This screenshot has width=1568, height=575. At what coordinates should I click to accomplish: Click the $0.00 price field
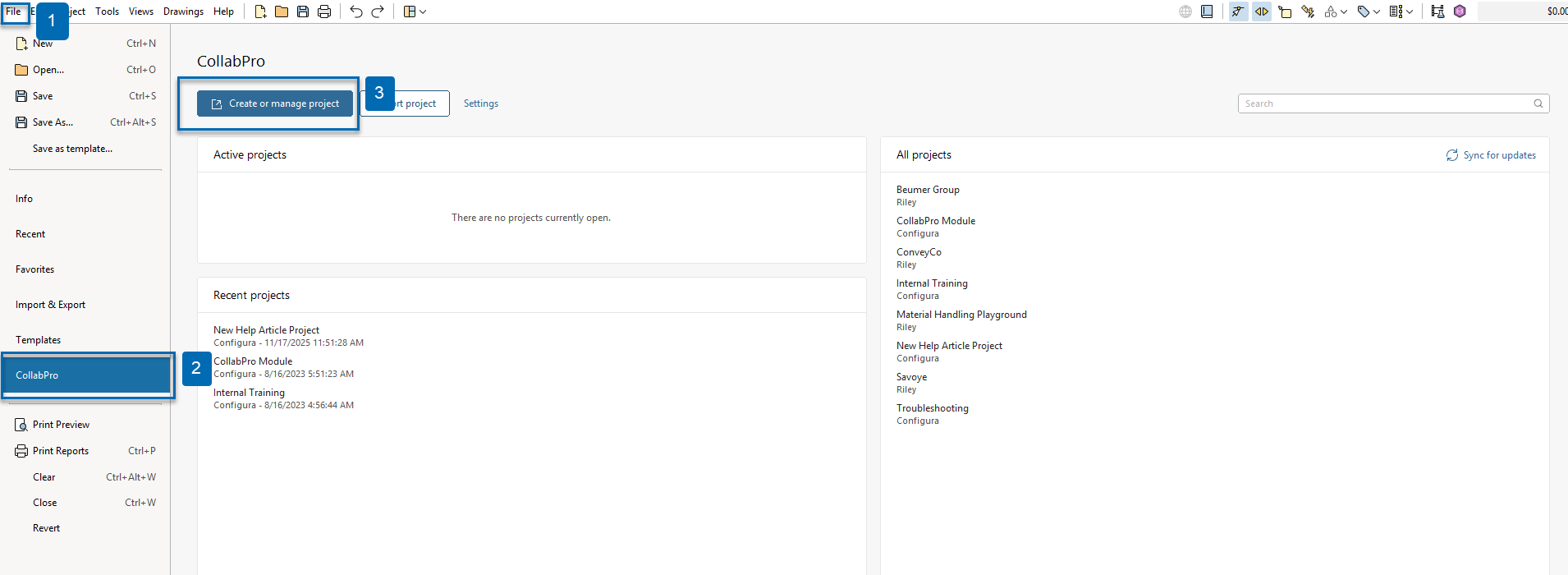pos(1523,11)
